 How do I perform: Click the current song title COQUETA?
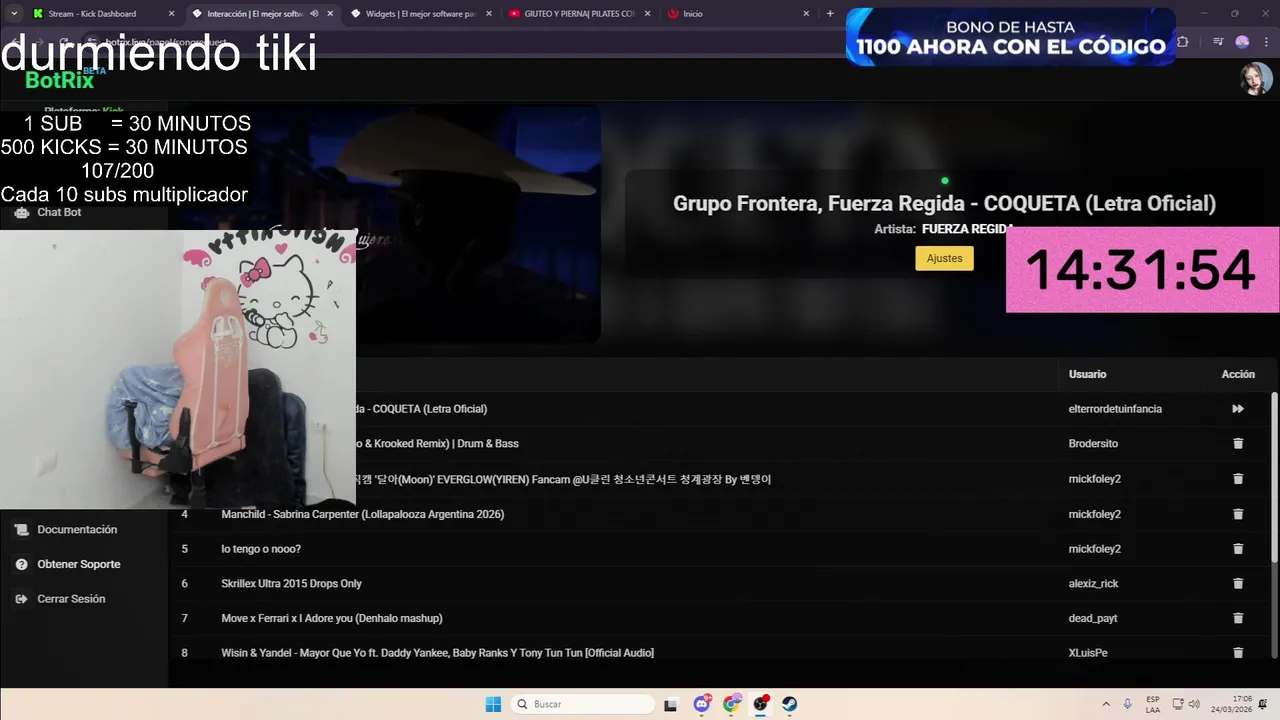(x=944, y=203)
